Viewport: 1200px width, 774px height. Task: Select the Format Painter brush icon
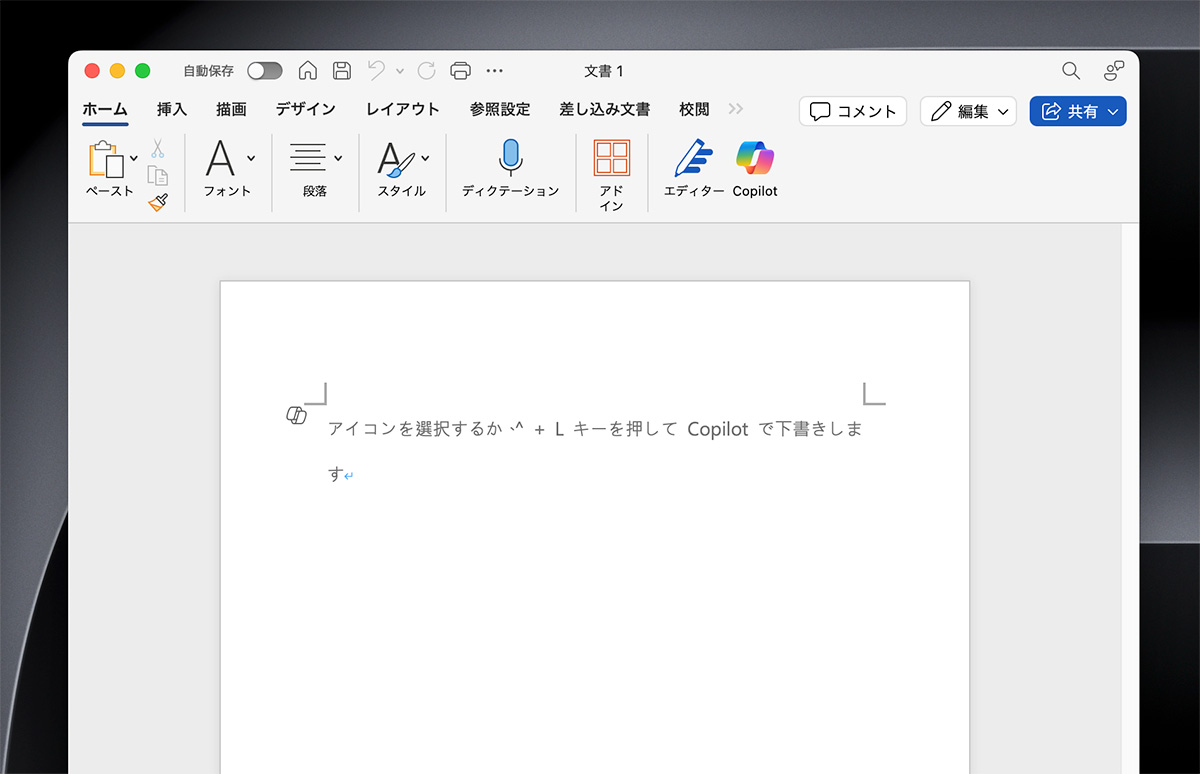tap(158, 203)
